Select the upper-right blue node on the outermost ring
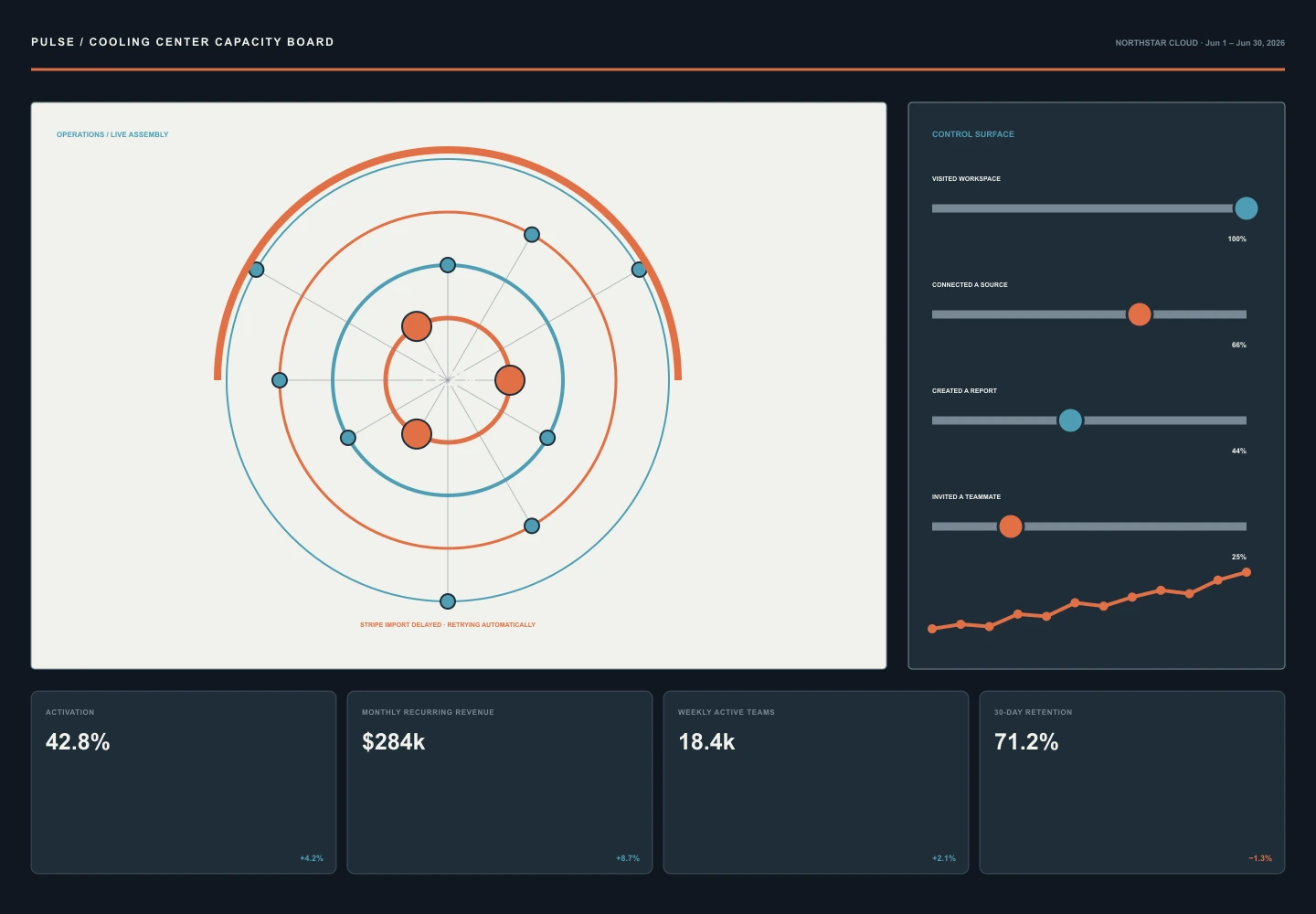The image size is (1316, 914). 639,270
